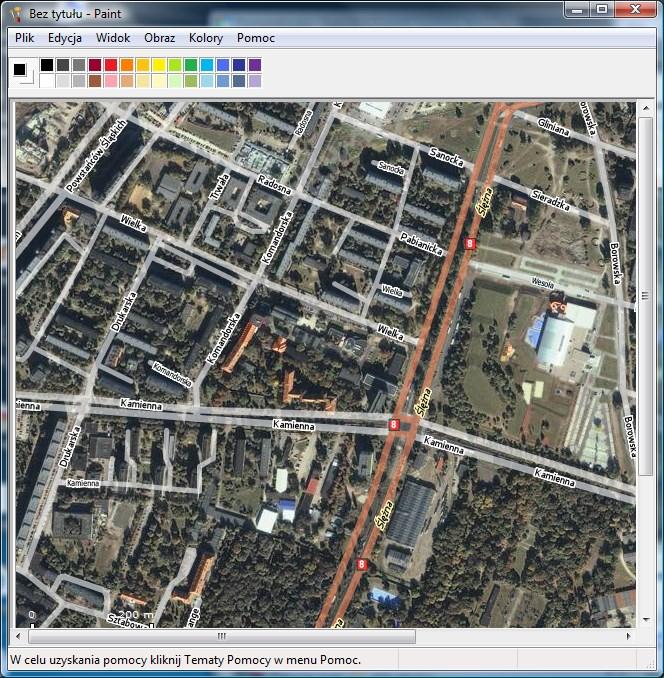Open the Obraz menu

(x=160, y=38)
